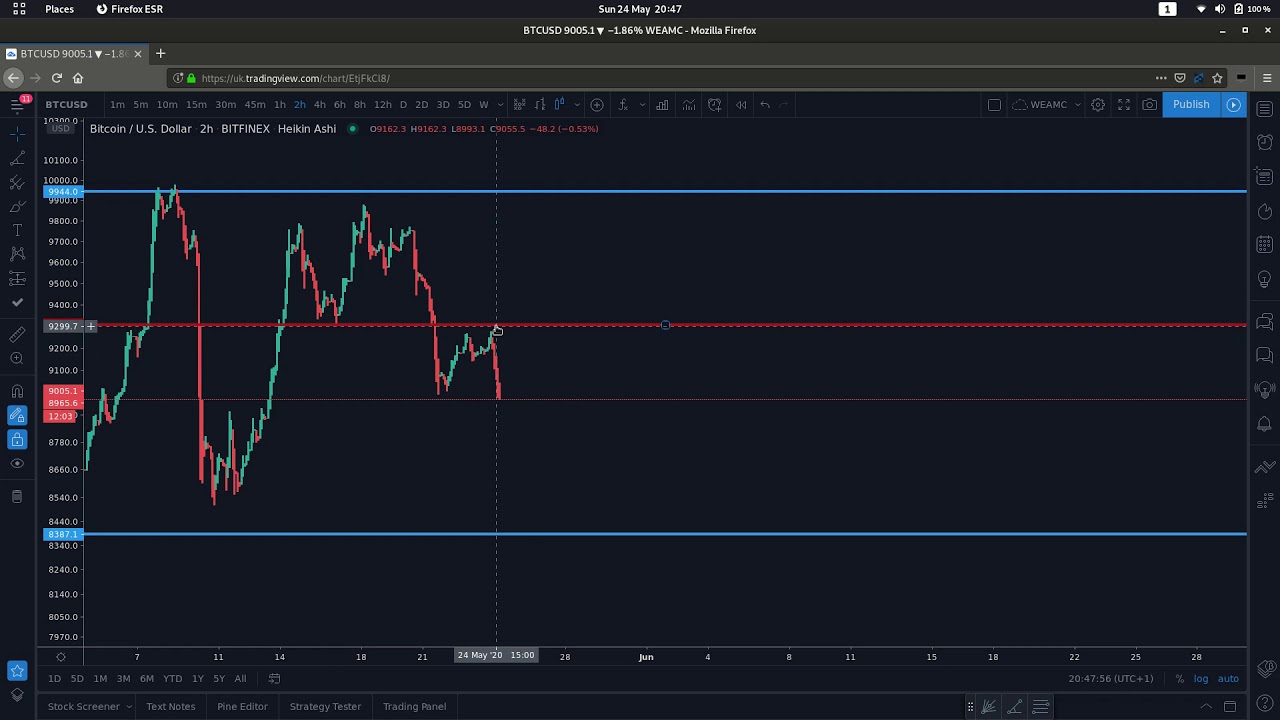Screen dimensions: 1280x720
Task: Click the Firefox URL address bar
Action: [x=660, y=78]
